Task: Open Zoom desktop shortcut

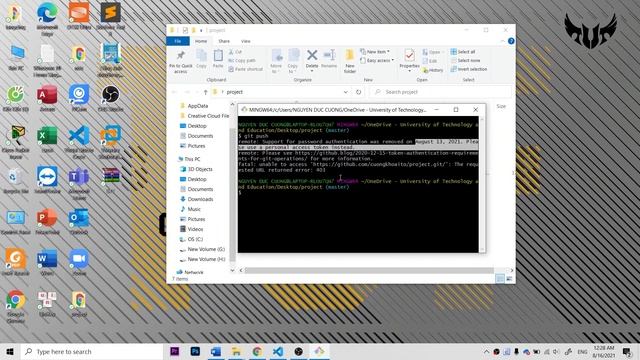Action: 79,262
